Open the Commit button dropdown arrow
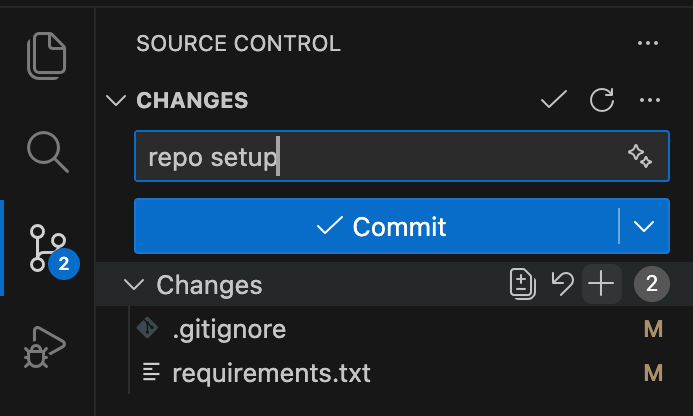The width and height of the screenshot is (693, 416). click(644, 226)
